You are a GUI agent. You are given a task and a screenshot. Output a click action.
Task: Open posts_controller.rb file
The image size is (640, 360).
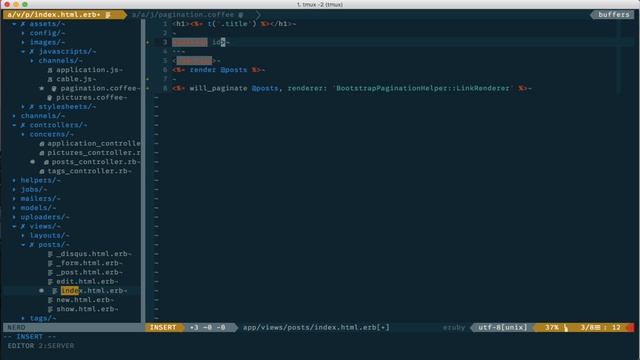[94, 162]
